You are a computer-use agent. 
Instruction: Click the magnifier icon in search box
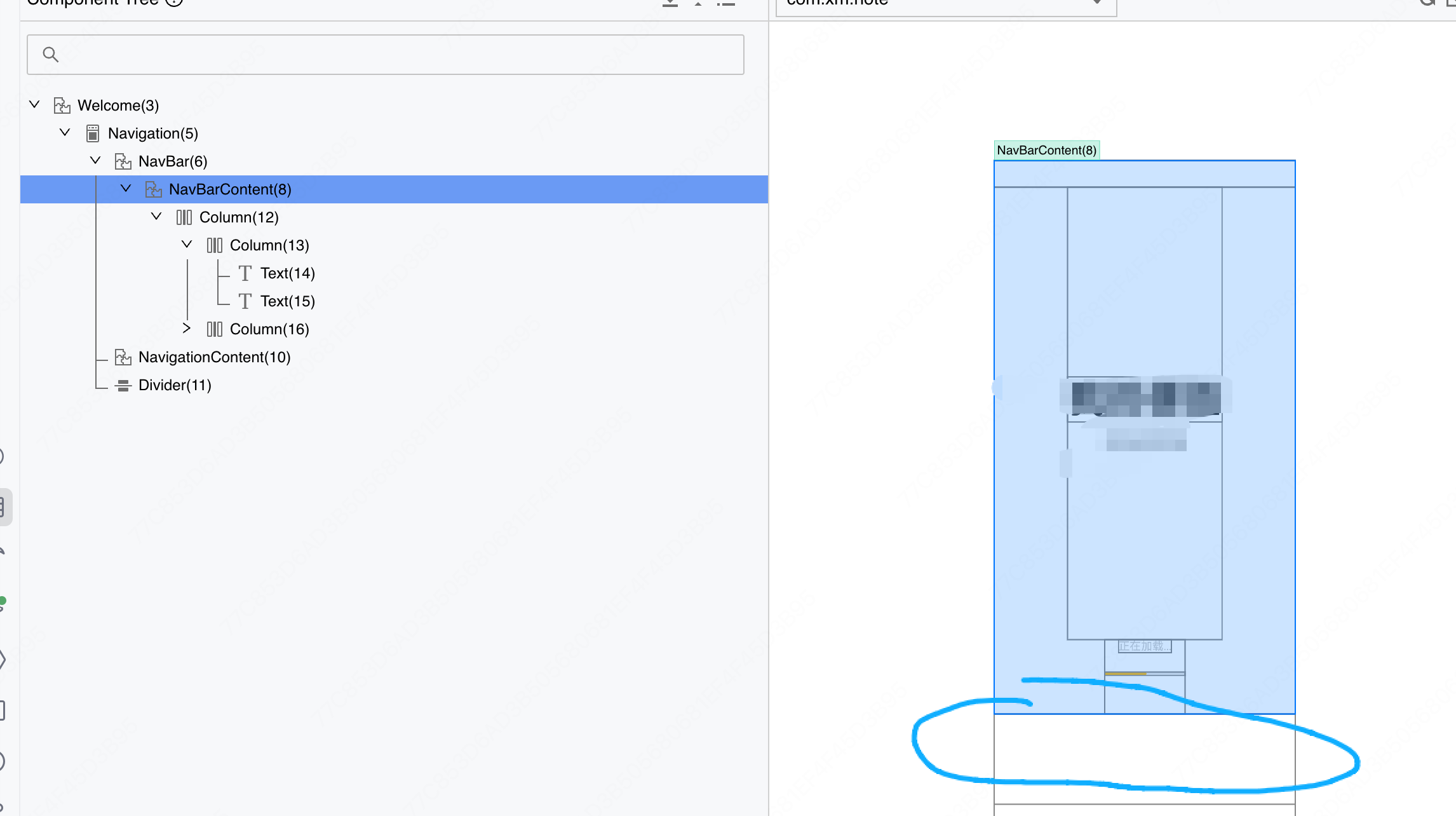click(x=51, y=55)
